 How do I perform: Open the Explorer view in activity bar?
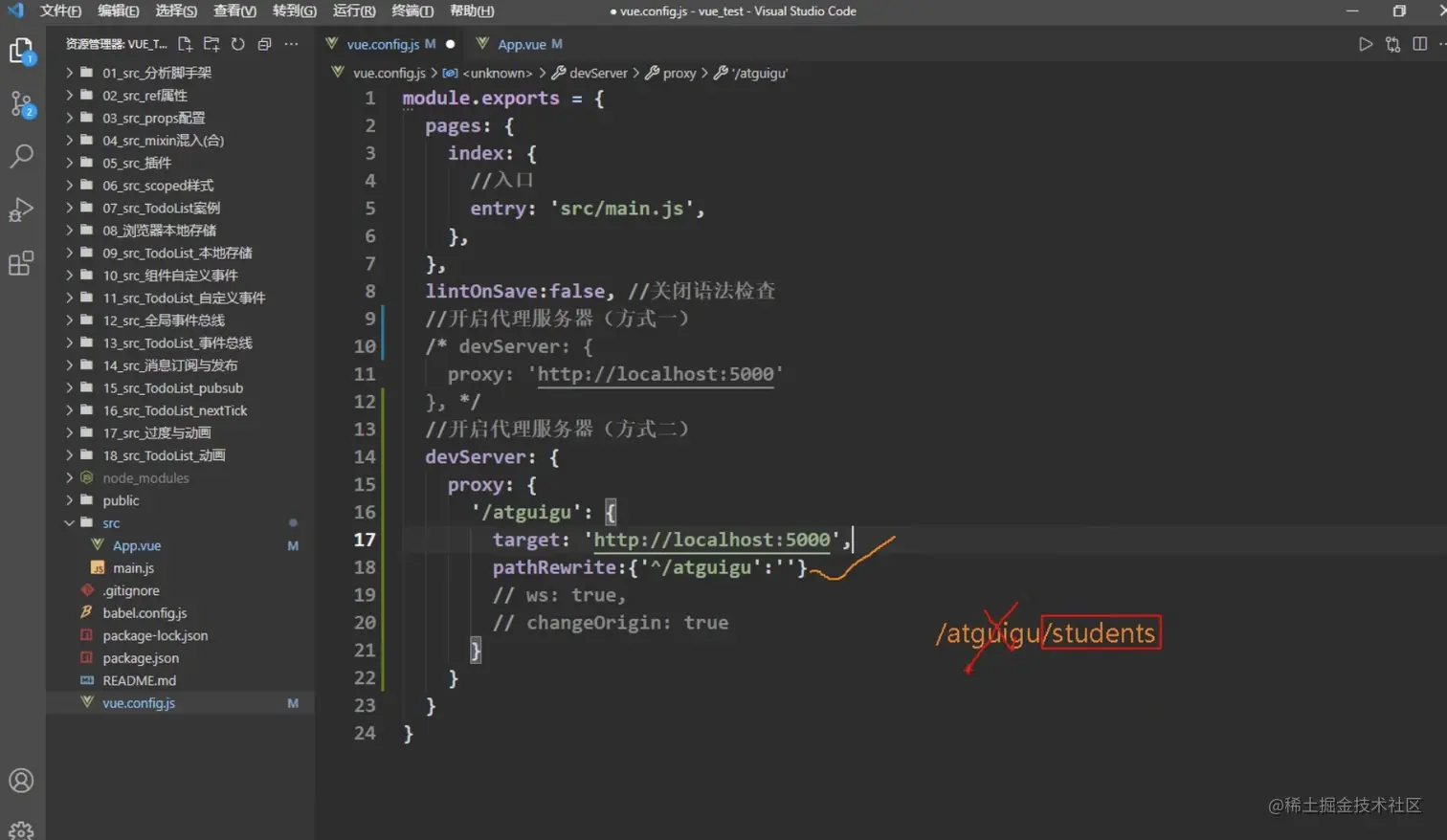[21, 51]
